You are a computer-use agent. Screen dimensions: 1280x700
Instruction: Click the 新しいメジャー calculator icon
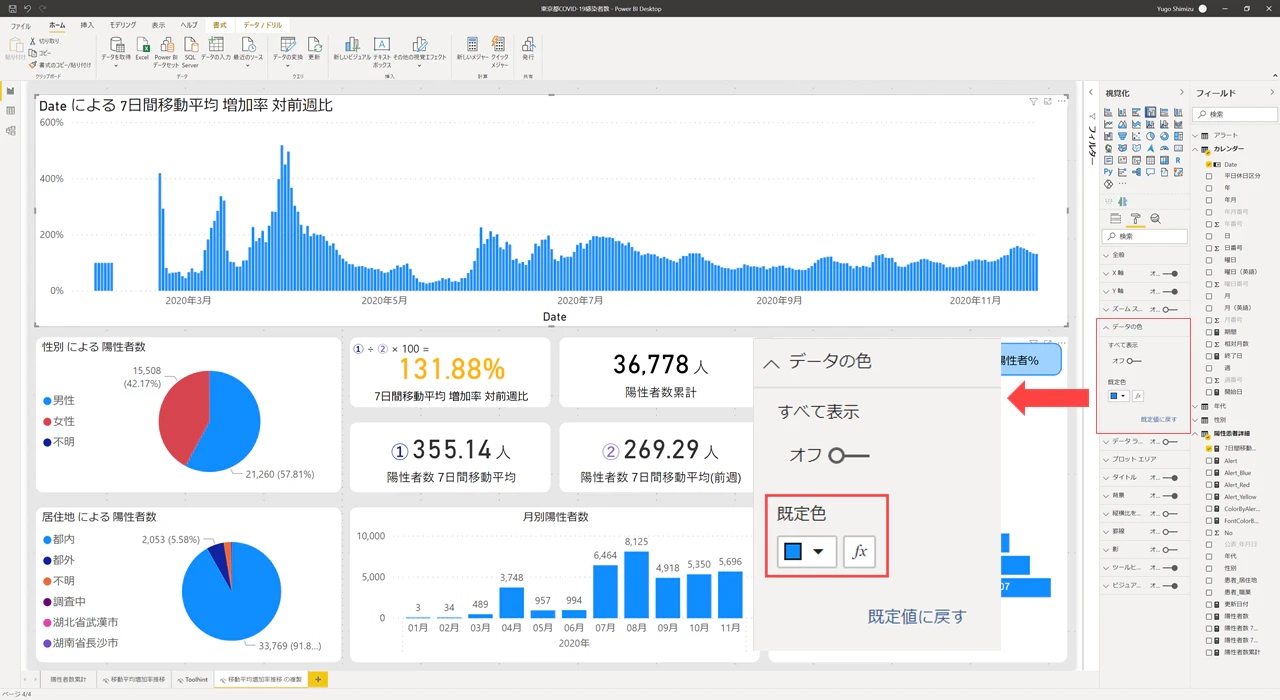coord(472,45)
